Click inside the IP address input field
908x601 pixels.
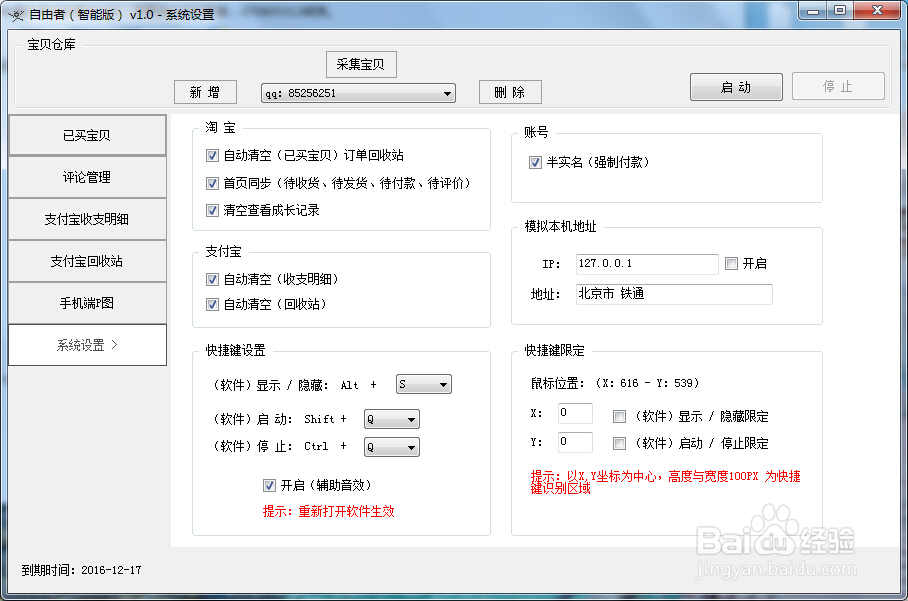point(645,264)
